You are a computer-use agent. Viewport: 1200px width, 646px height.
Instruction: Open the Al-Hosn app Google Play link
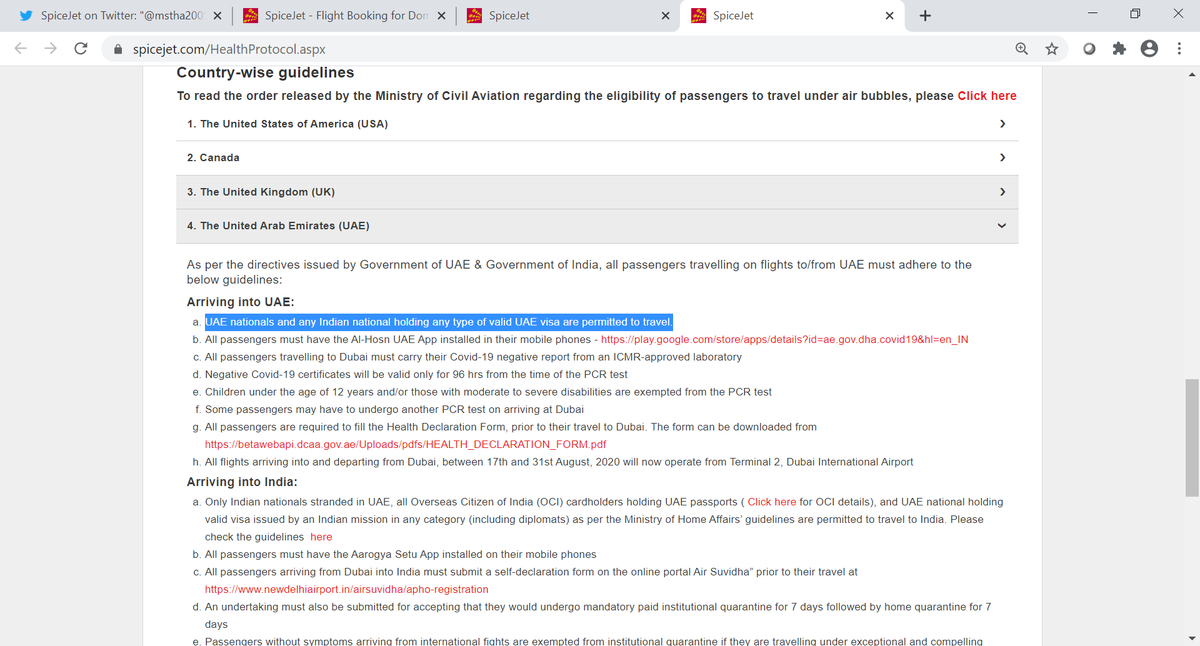pyautogui.click(x=784, y=340)
